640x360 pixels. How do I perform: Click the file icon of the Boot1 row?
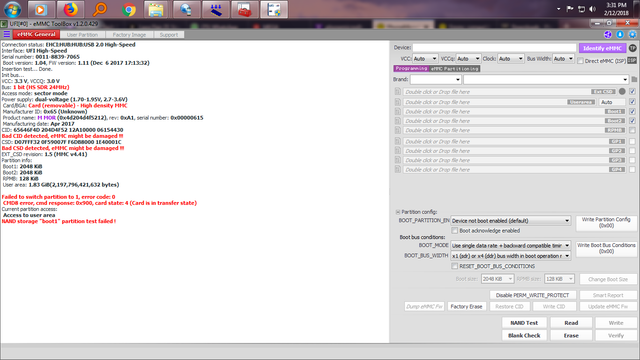(398, 111)
